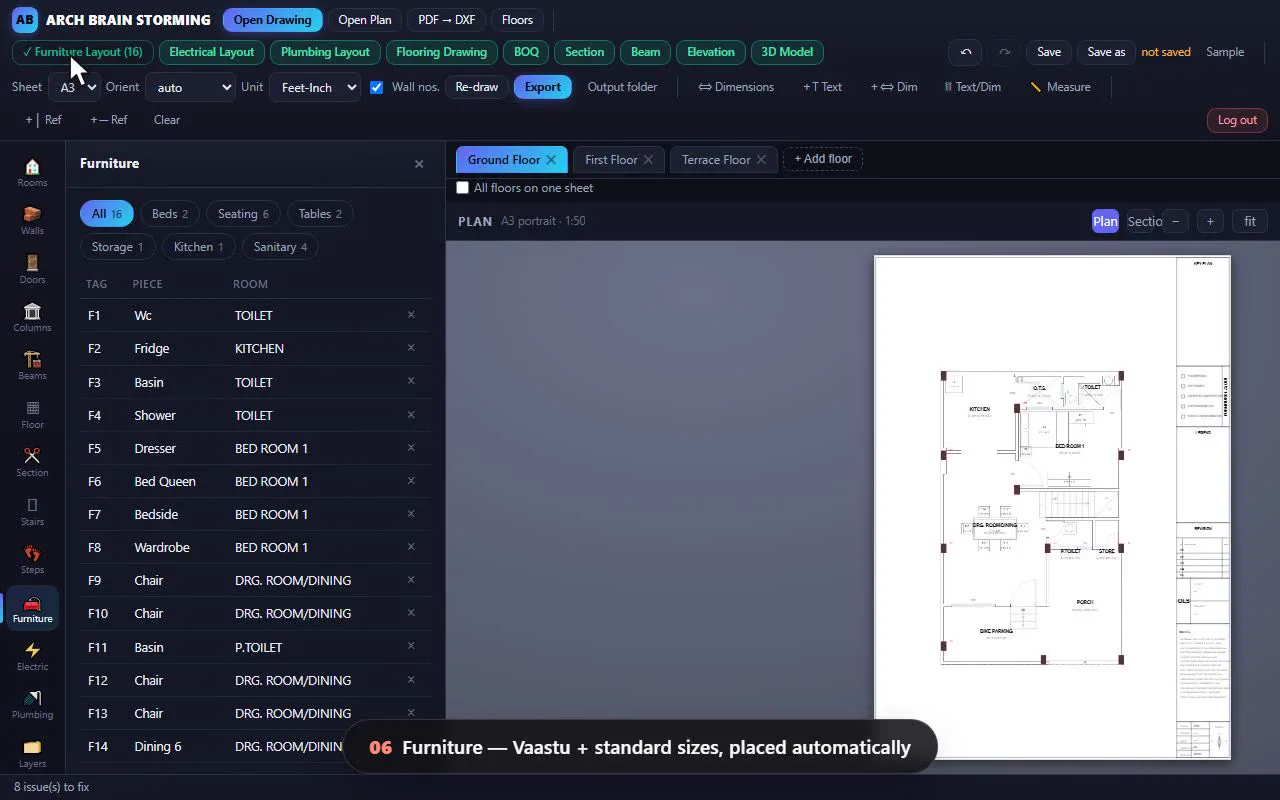Open the Section scissors tool in sidebar
1280x800 pixels.
[32, 462]
